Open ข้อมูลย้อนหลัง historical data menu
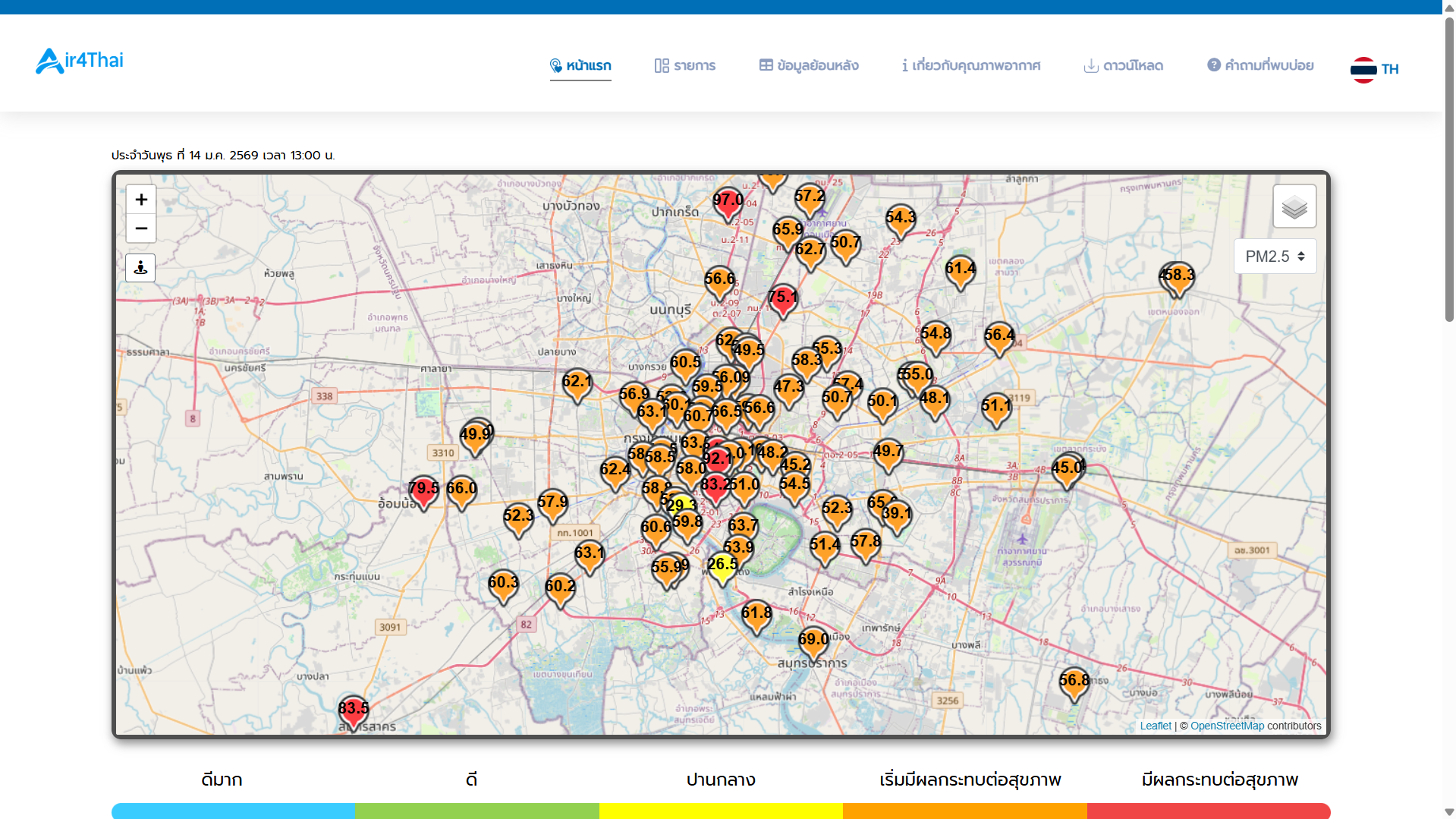Viewport: 1456px width, 819px height. point(809,66)
